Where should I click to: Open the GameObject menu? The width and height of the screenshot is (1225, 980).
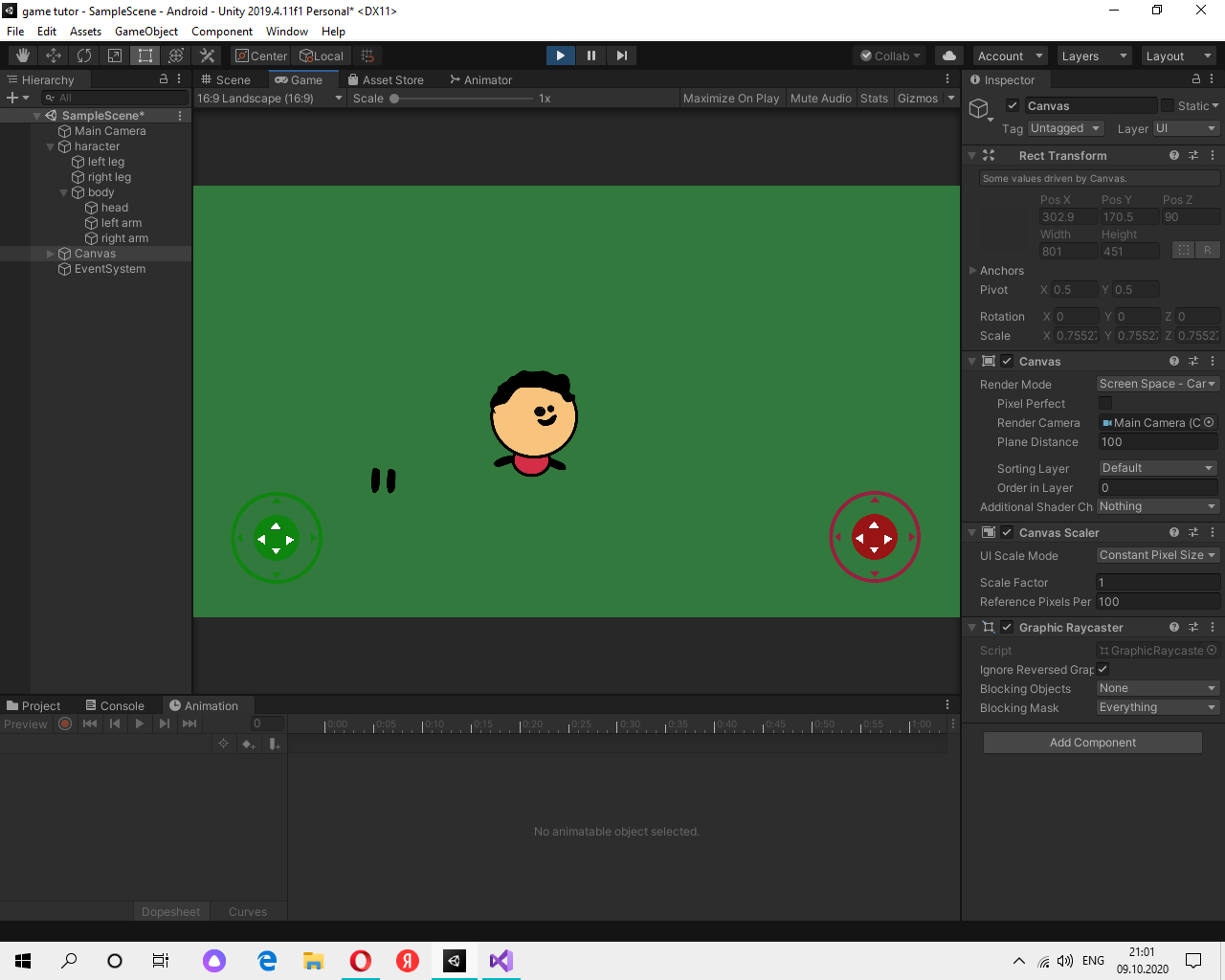pyautogui.click(x=146, y=31)
